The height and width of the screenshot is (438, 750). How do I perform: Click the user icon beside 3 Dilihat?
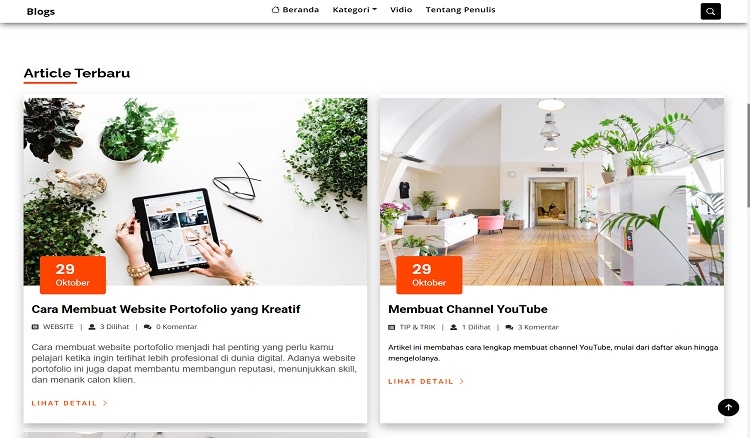92,327
